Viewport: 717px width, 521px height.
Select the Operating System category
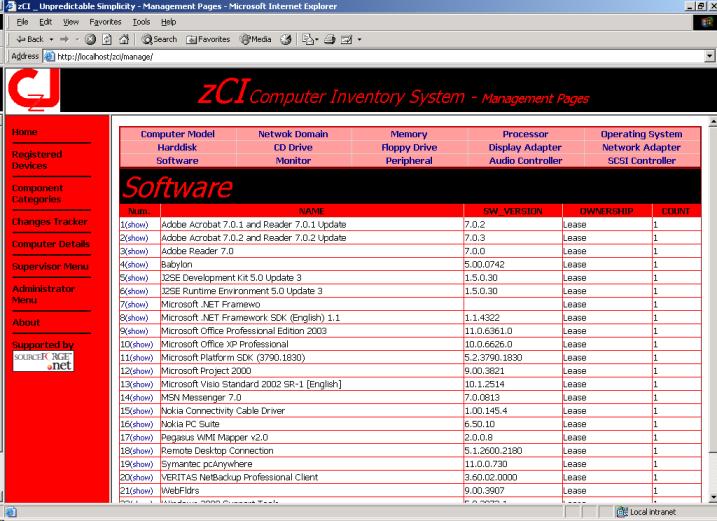point(642,134)
